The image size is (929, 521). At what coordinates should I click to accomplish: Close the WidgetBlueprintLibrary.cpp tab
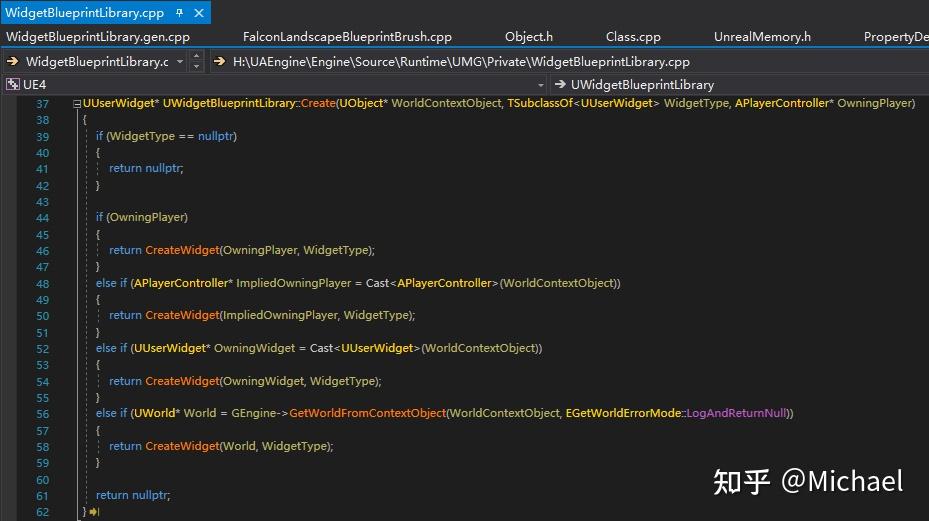click(199, 12)
